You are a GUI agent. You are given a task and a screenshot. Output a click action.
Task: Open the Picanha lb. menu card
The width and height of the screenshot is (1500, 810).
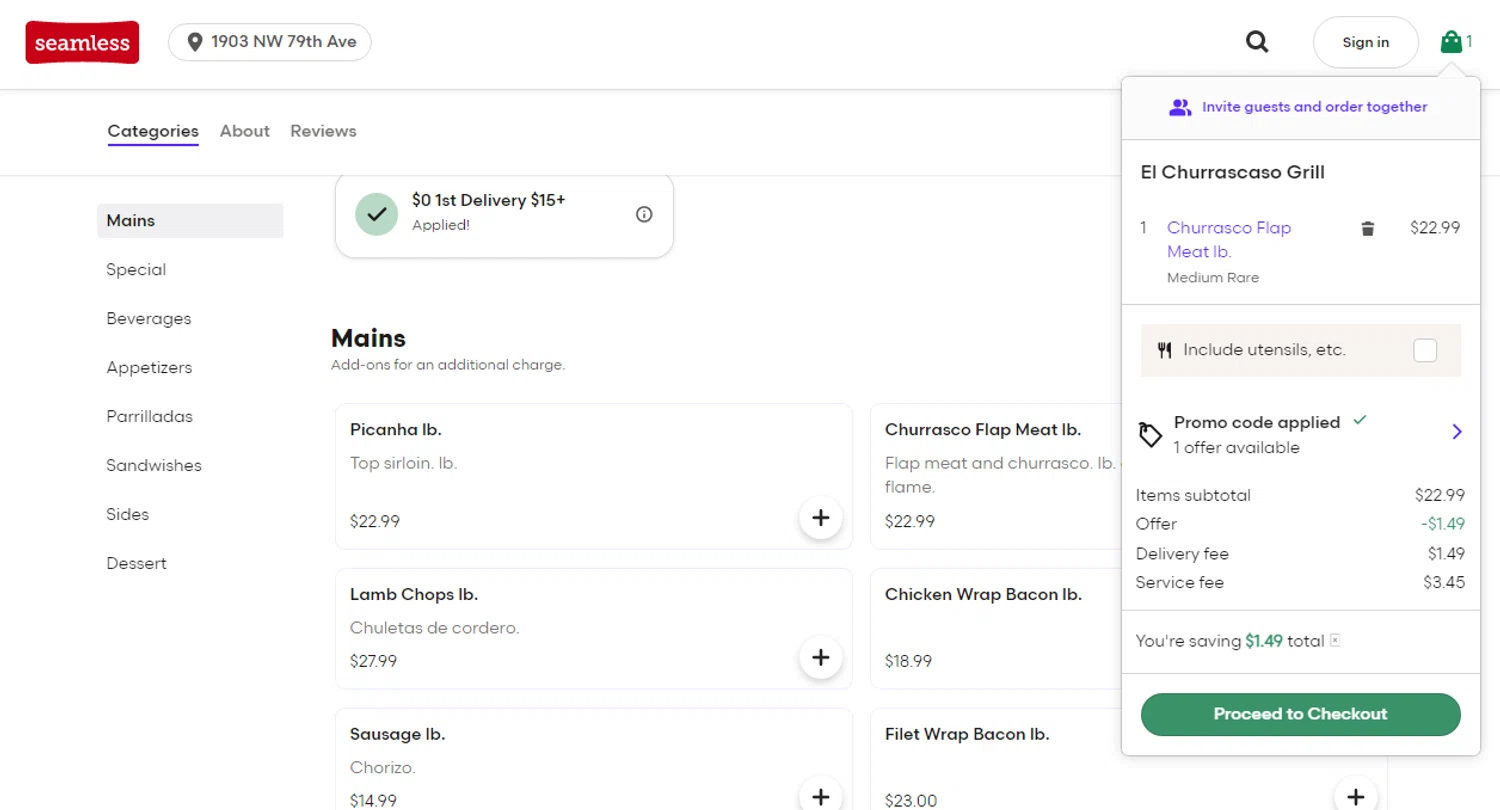coord(594,477)
